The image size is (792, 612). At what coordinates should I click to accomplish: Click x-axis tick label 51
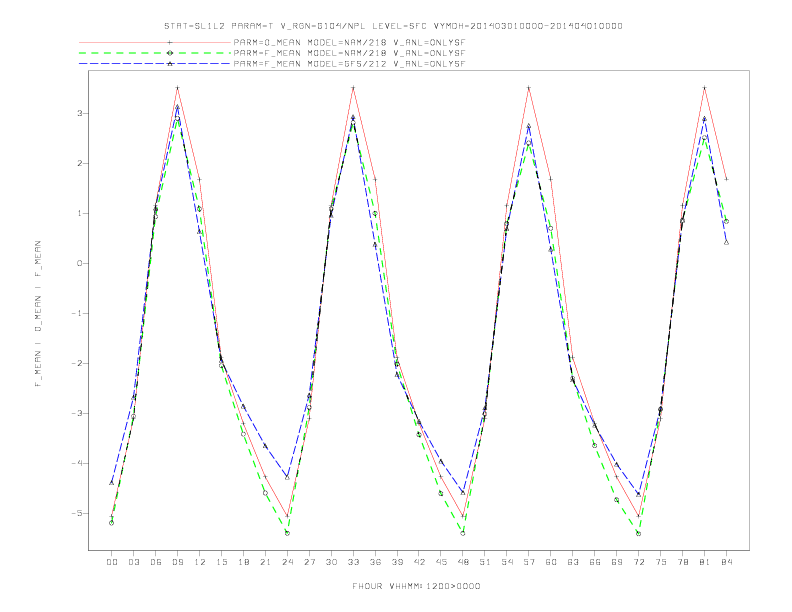pos(485,562)
